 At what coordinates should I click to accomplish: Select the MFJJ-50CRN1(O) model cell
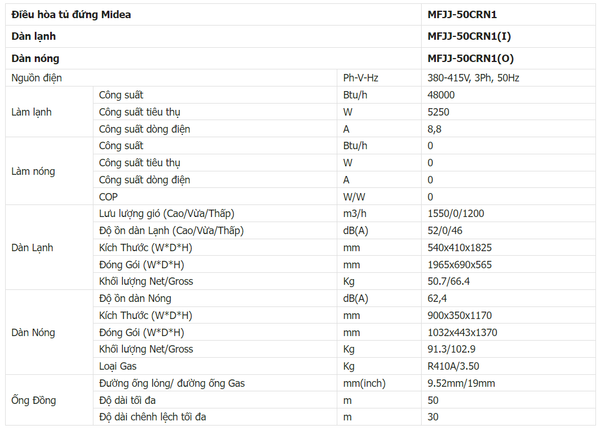471,59
